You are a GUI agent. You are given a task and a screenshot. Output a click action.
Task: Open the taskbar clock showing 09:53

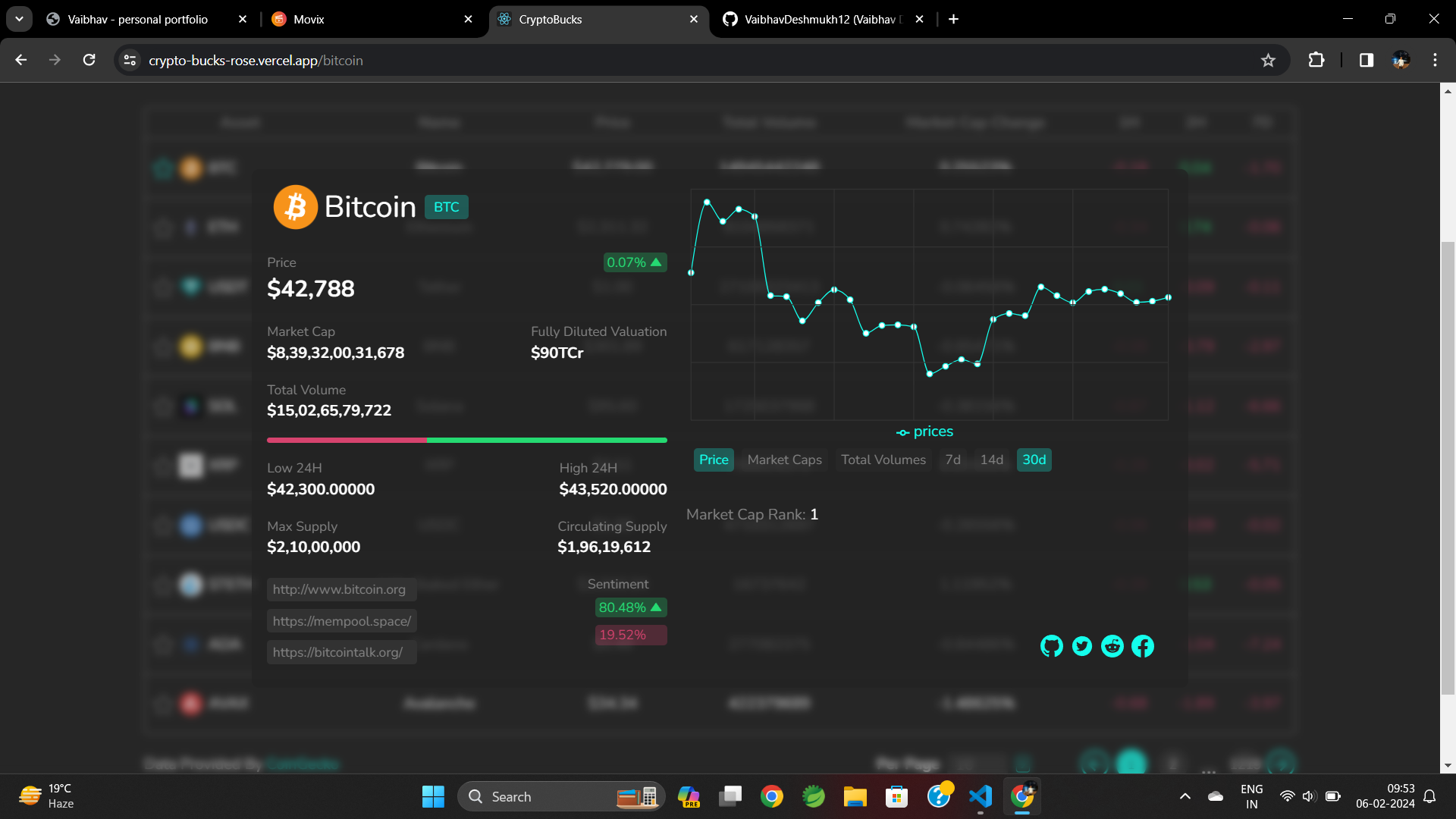tap(1385, 796)
